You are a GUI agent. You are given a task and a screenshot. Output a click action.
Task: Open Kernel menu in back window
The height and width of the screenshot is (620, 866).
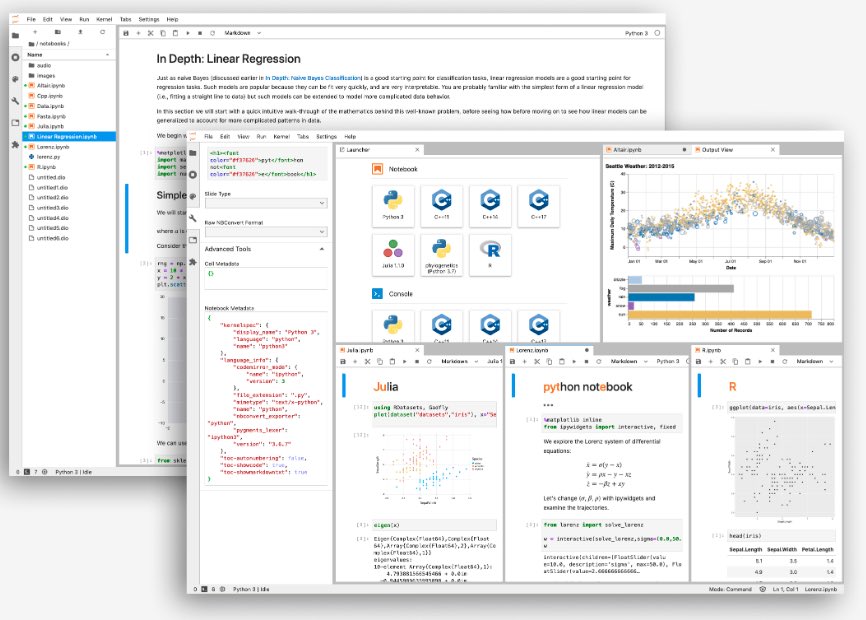pos(104,19)
